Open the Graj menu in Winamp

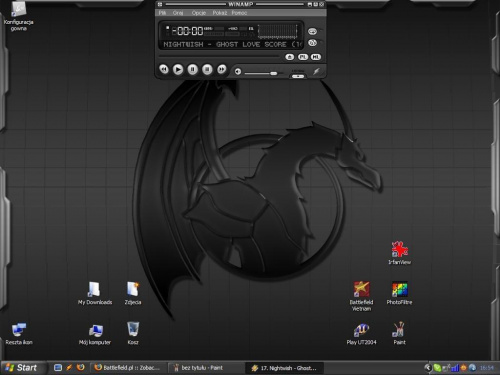[178, 13]
